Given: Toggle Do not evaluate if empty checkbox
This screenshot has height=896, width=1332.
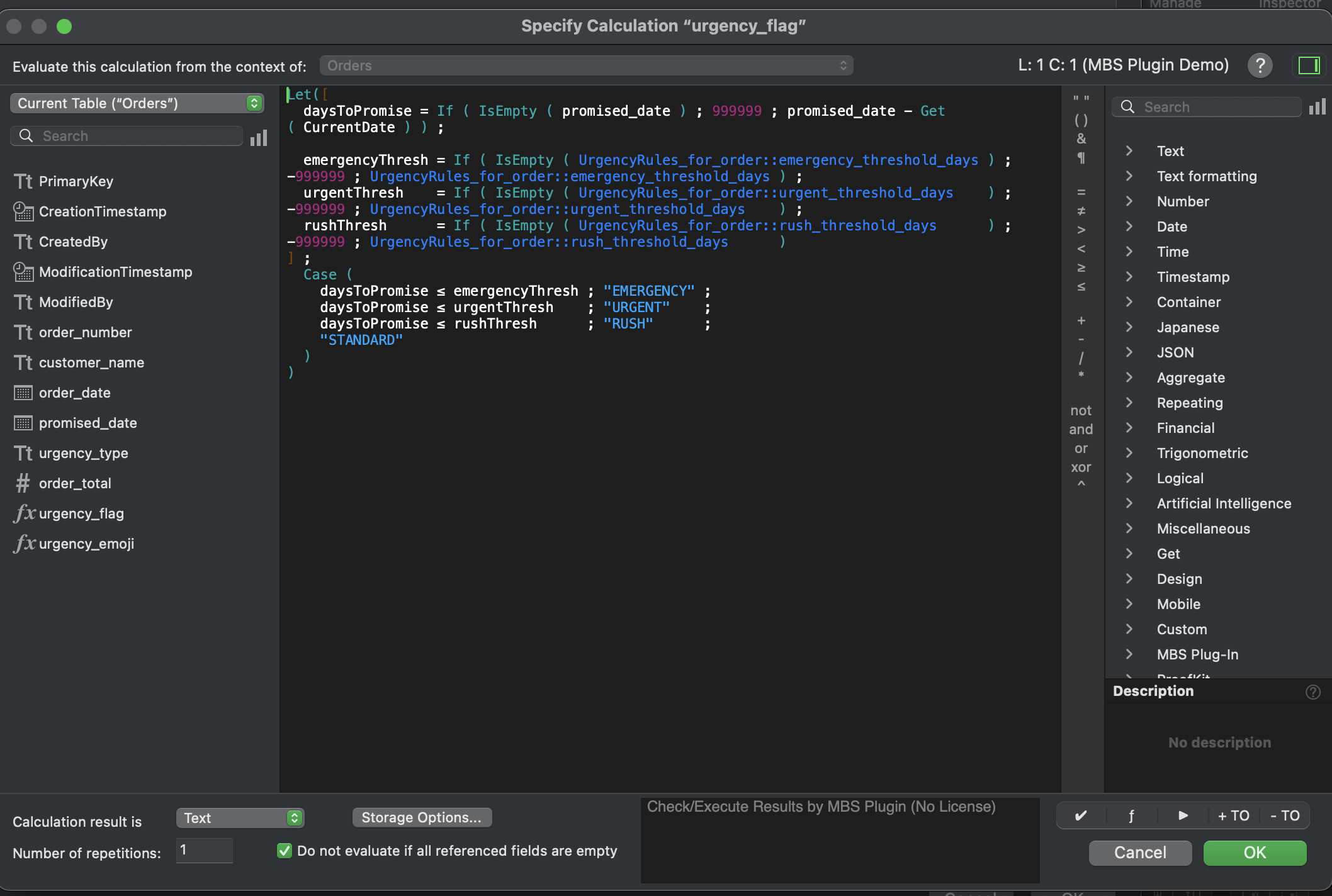Looking at the screenshot, I should [x=285, y=851].
